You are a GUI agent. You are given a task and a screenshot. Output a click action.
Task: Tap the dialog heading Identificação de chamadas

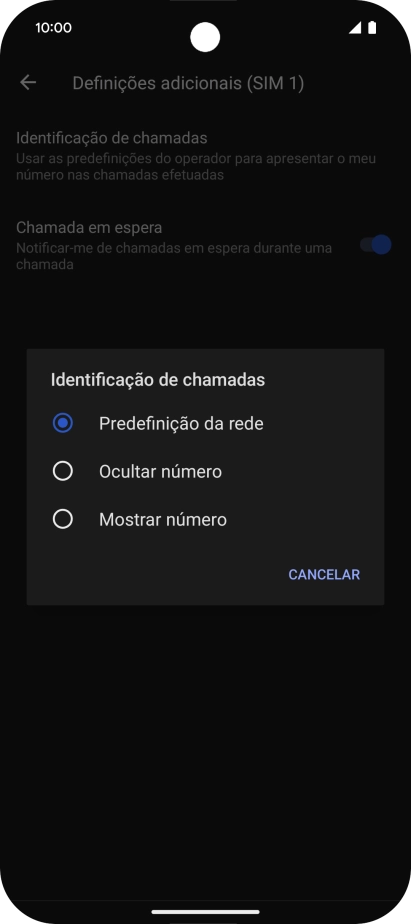(x=157, y=380)
